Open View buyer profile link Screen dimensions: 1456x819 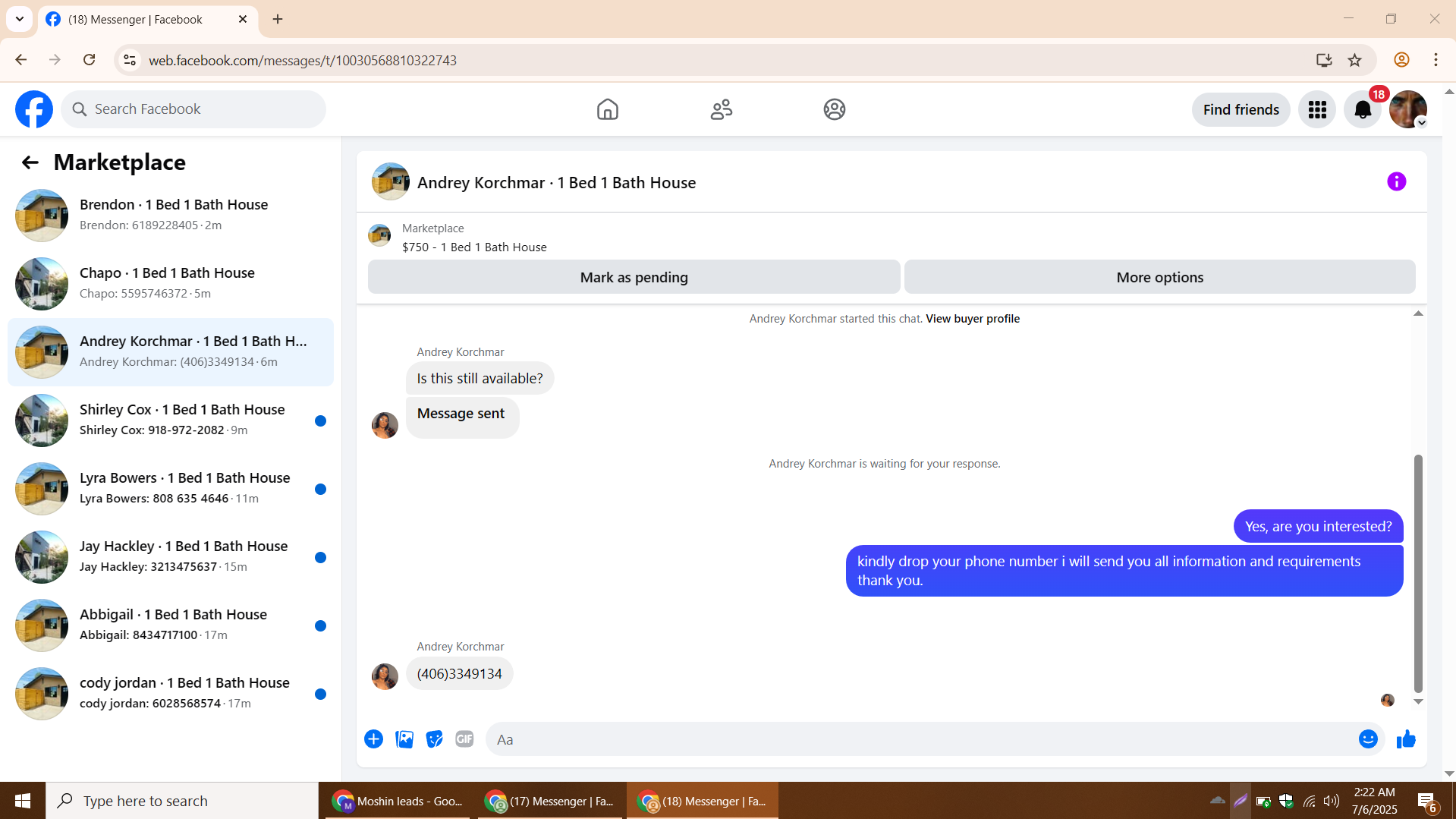(973, 319)
